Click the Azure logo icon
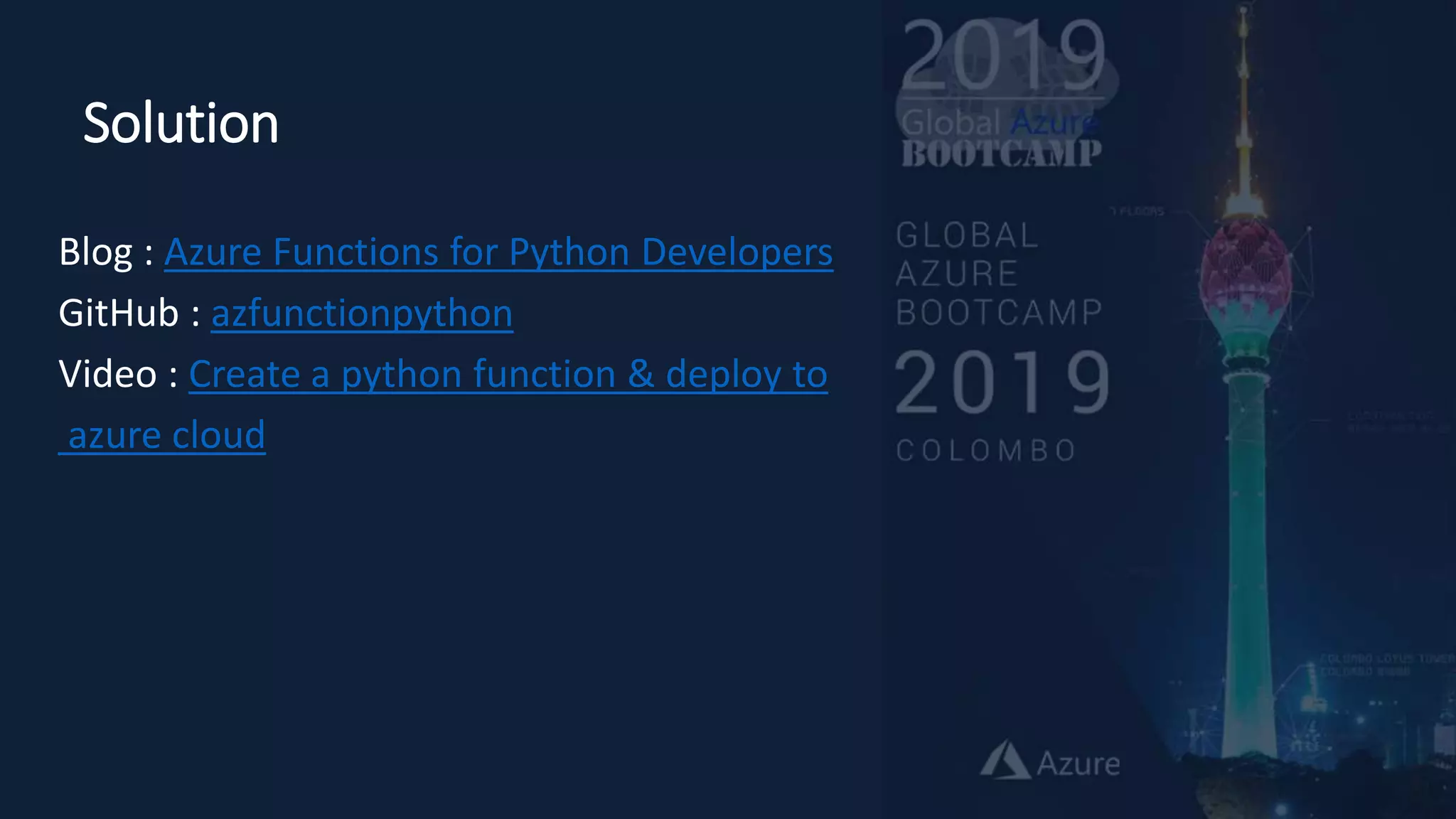1456x819 pixels. tap(1005, 760)
